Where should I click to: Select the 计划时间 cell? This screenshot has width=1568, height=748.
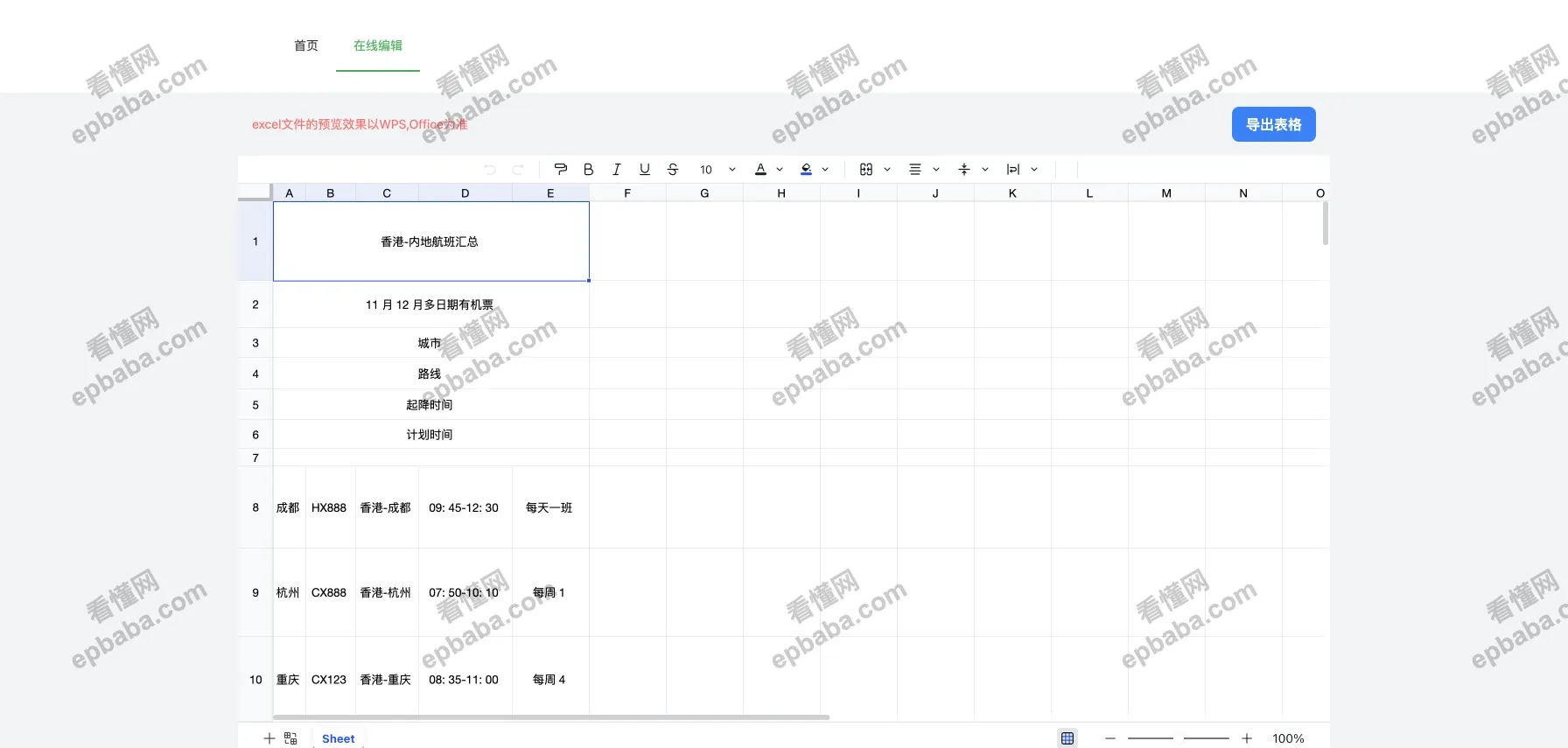click(431, 435)
